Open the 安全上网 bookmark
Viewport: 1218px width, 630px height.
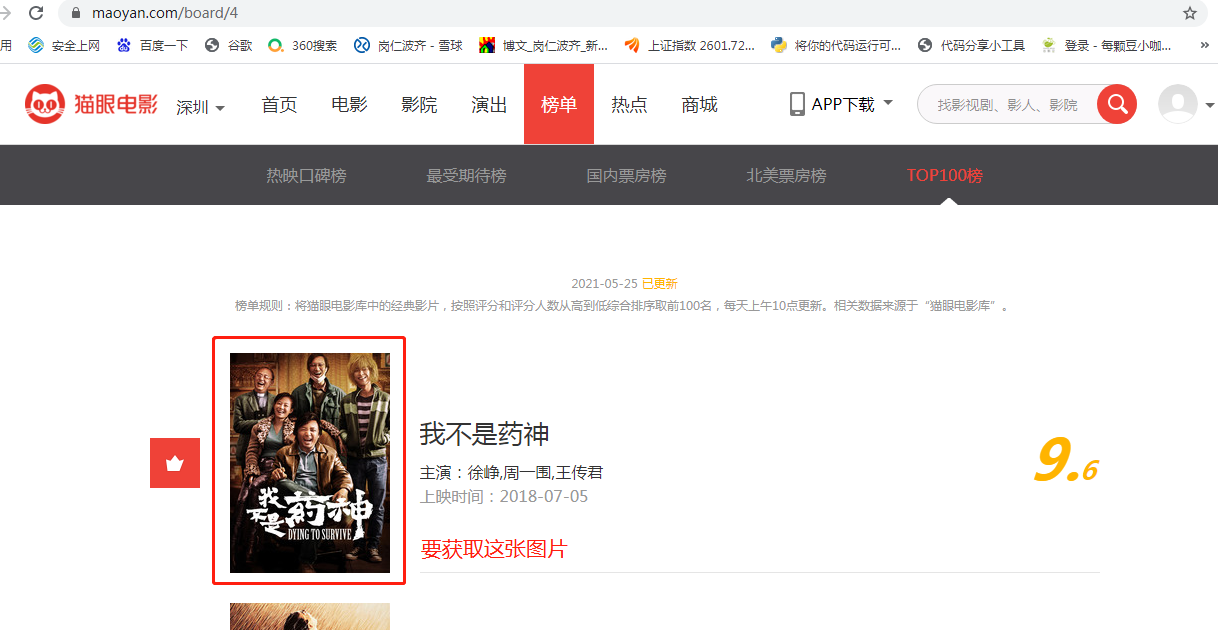tap(65, 45)
